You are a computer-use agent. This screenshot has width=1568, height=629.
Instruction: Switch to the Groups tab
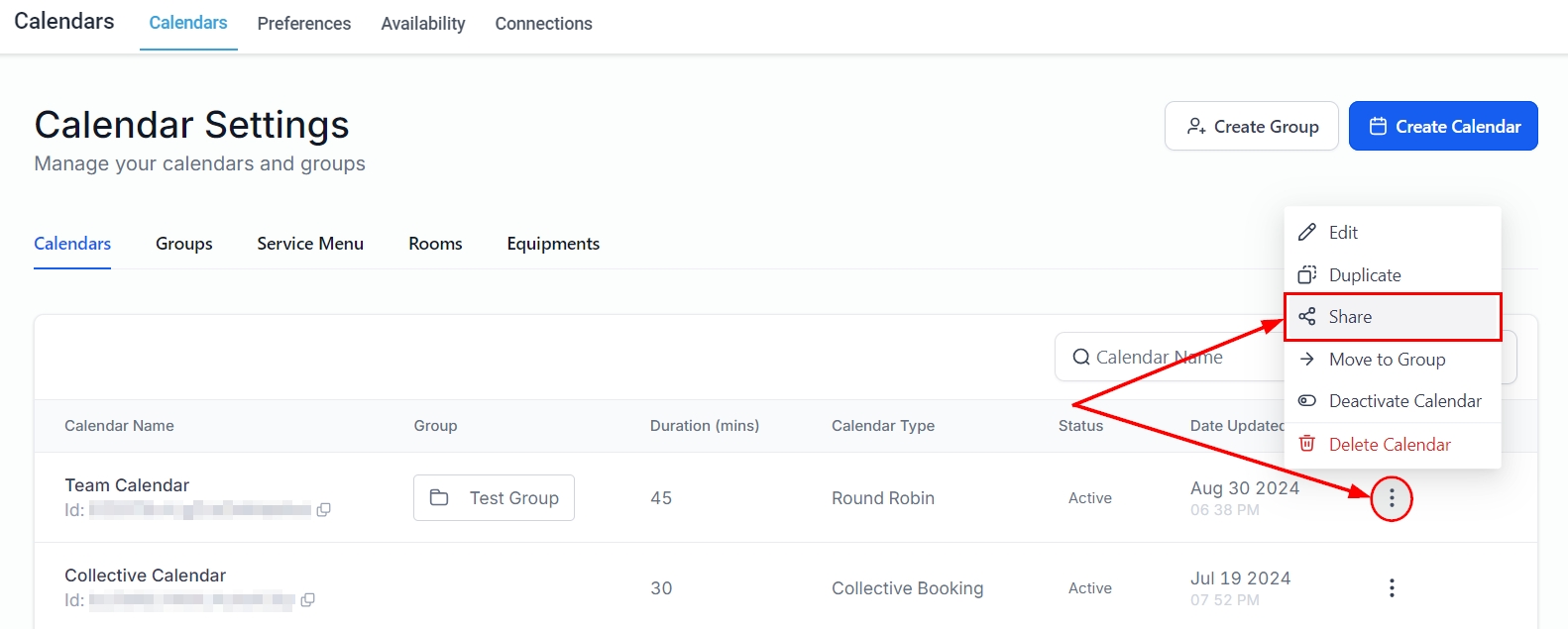(x=184, y=244)
